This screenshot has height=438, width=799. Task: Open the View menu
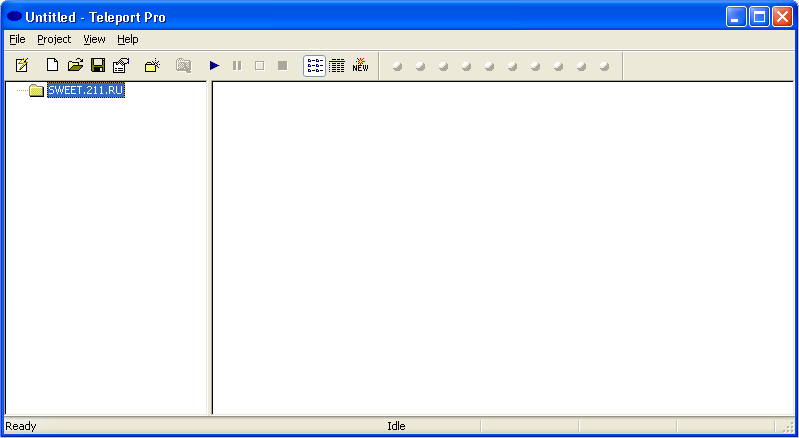coord(94,39)
